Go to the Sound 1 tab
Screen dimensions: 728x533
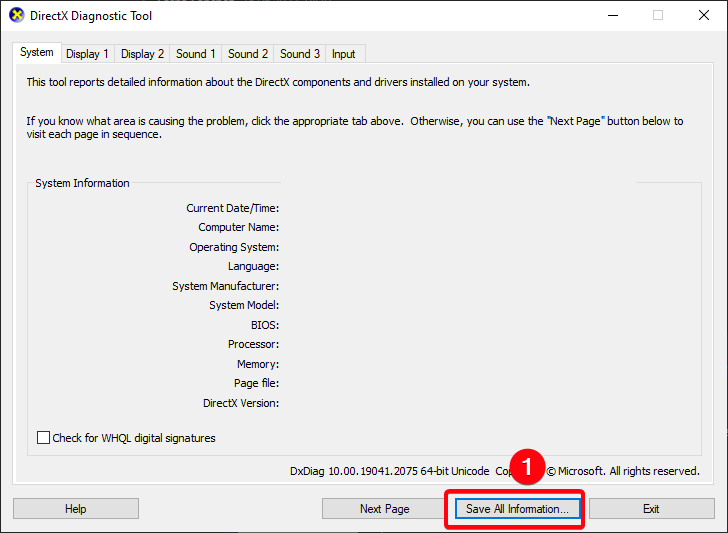click(196, 54)
